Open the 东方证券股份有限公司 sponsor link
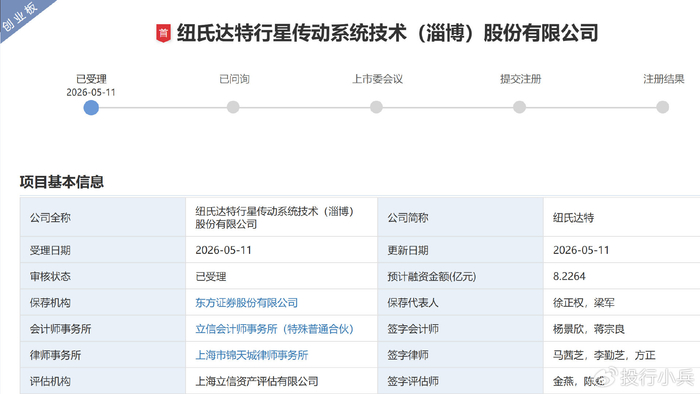Image resolution: width=700 pixels, height=394 pixels. (x=246, y=303)
